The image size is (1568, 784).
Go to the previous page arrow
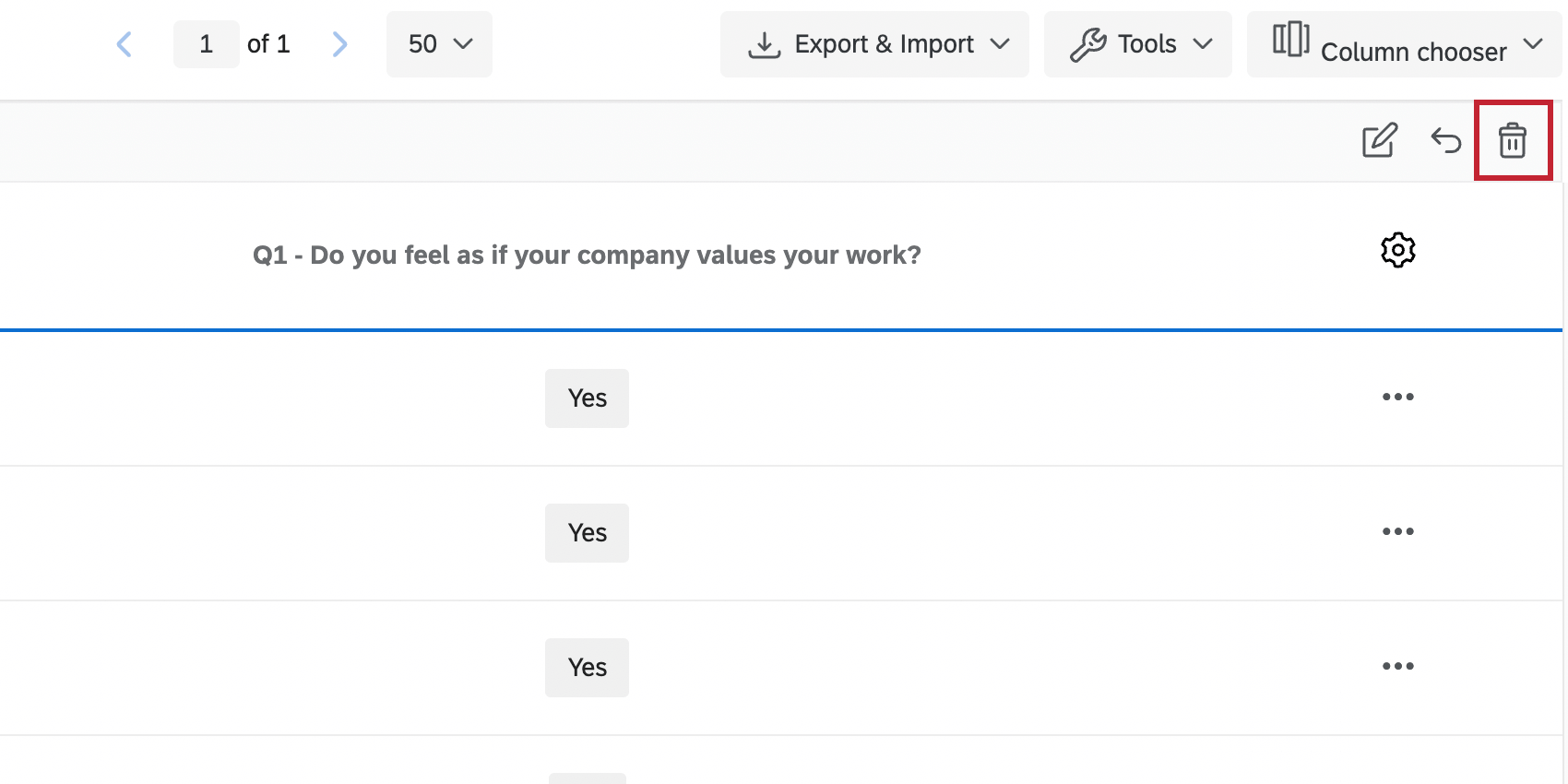(x=125, y=43)
